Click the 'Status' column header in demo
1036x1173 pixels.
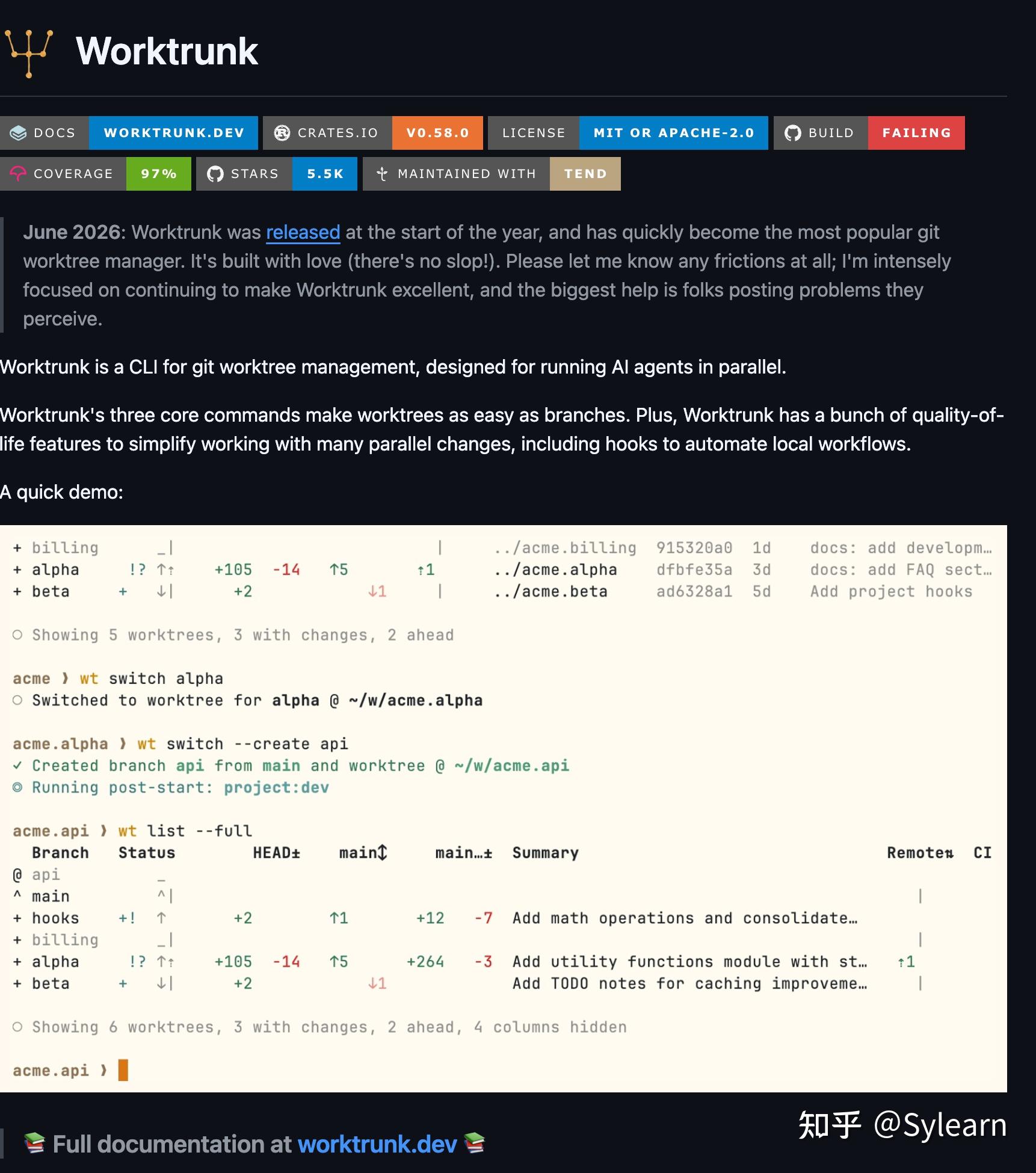[147, 853]
